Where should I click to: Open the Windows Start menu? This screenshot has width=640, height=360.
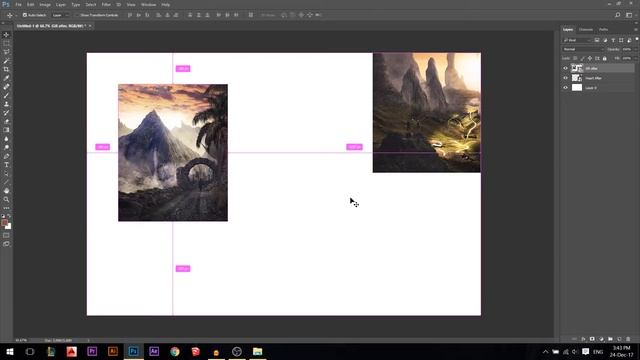(9, 351)
